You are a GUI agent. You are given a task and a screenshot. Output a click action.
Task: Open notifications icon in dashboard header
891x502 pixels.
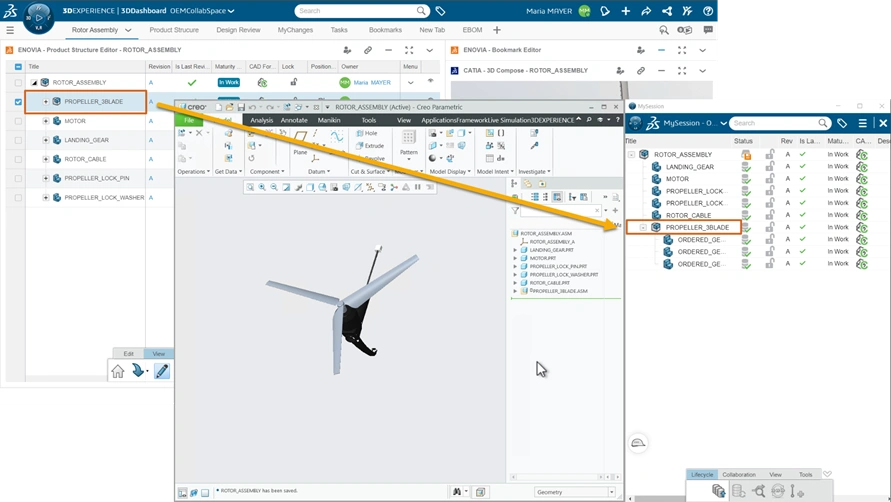(605, 11)
